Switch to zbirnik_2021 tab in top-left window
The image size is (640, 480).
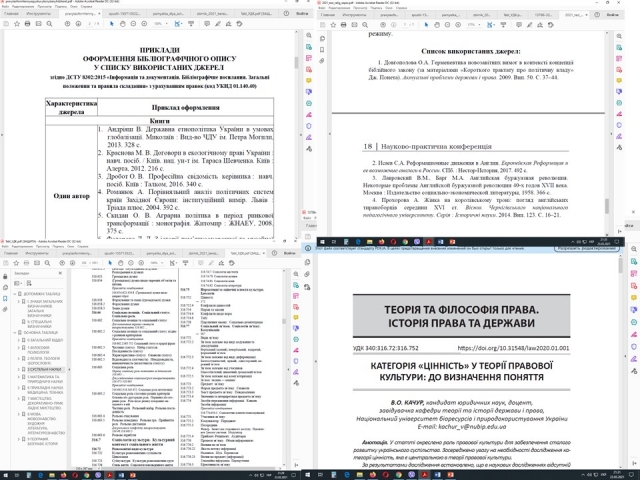coord(213,13)
